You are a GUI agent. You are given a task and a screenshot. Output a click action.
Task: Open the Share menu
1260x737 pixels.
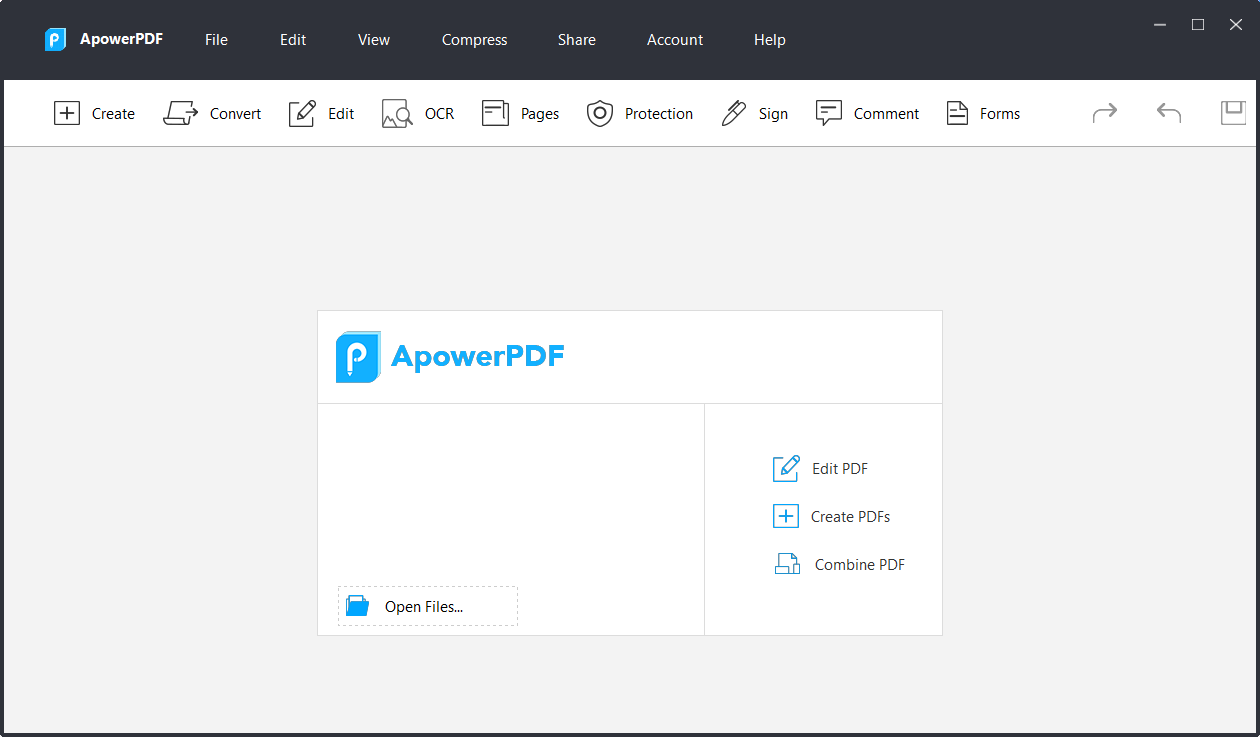(577, 40)
